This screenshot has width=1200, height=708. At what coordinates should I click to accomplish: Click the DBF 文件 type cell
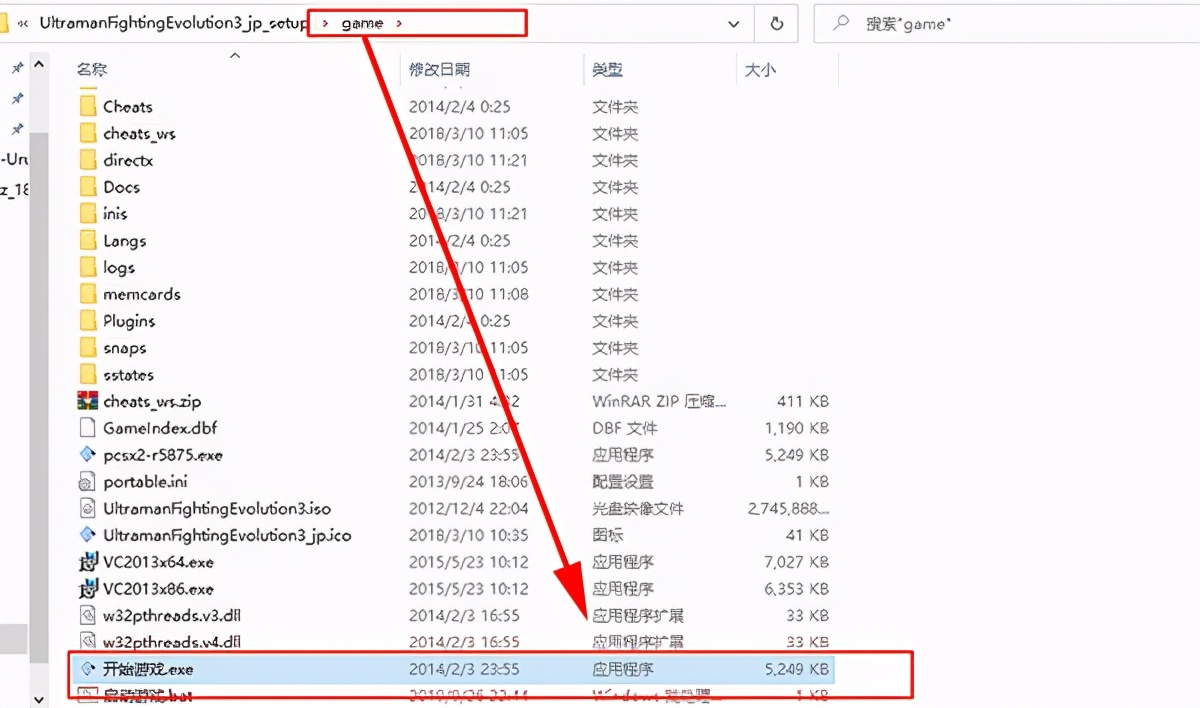coord(625,428)
